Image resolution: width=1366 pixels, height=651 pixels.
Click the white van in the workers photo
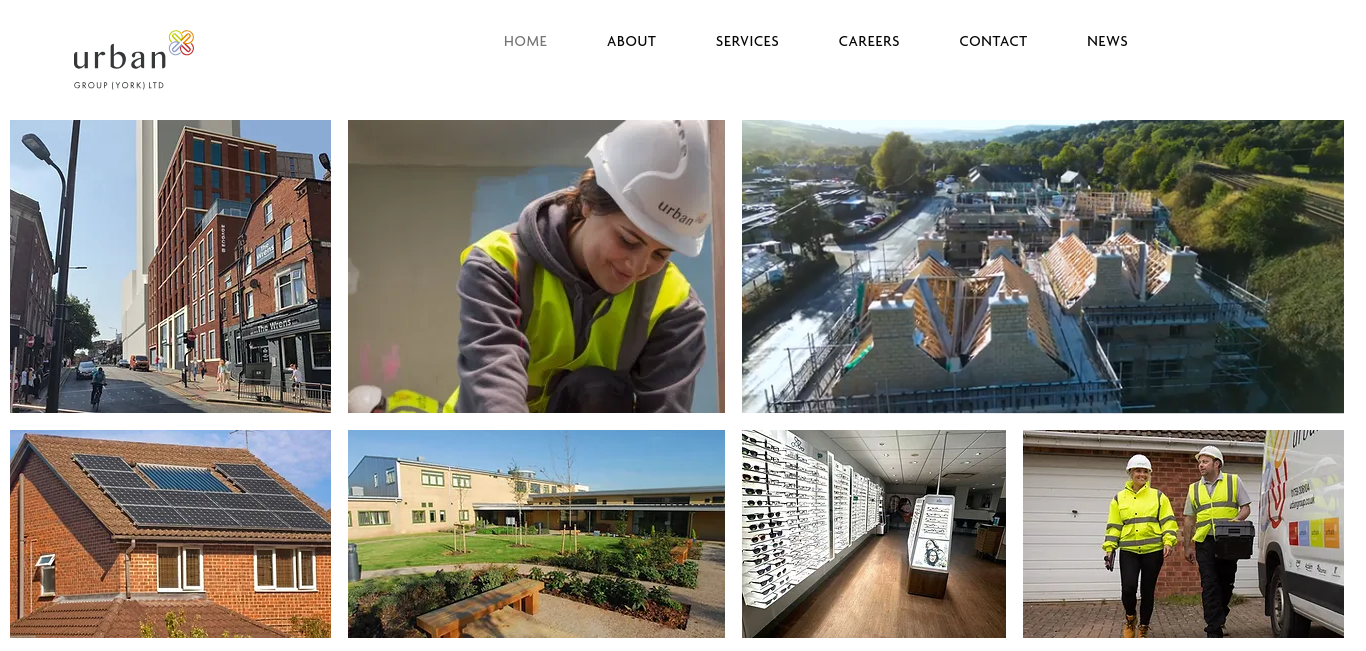coord(1301,532)
